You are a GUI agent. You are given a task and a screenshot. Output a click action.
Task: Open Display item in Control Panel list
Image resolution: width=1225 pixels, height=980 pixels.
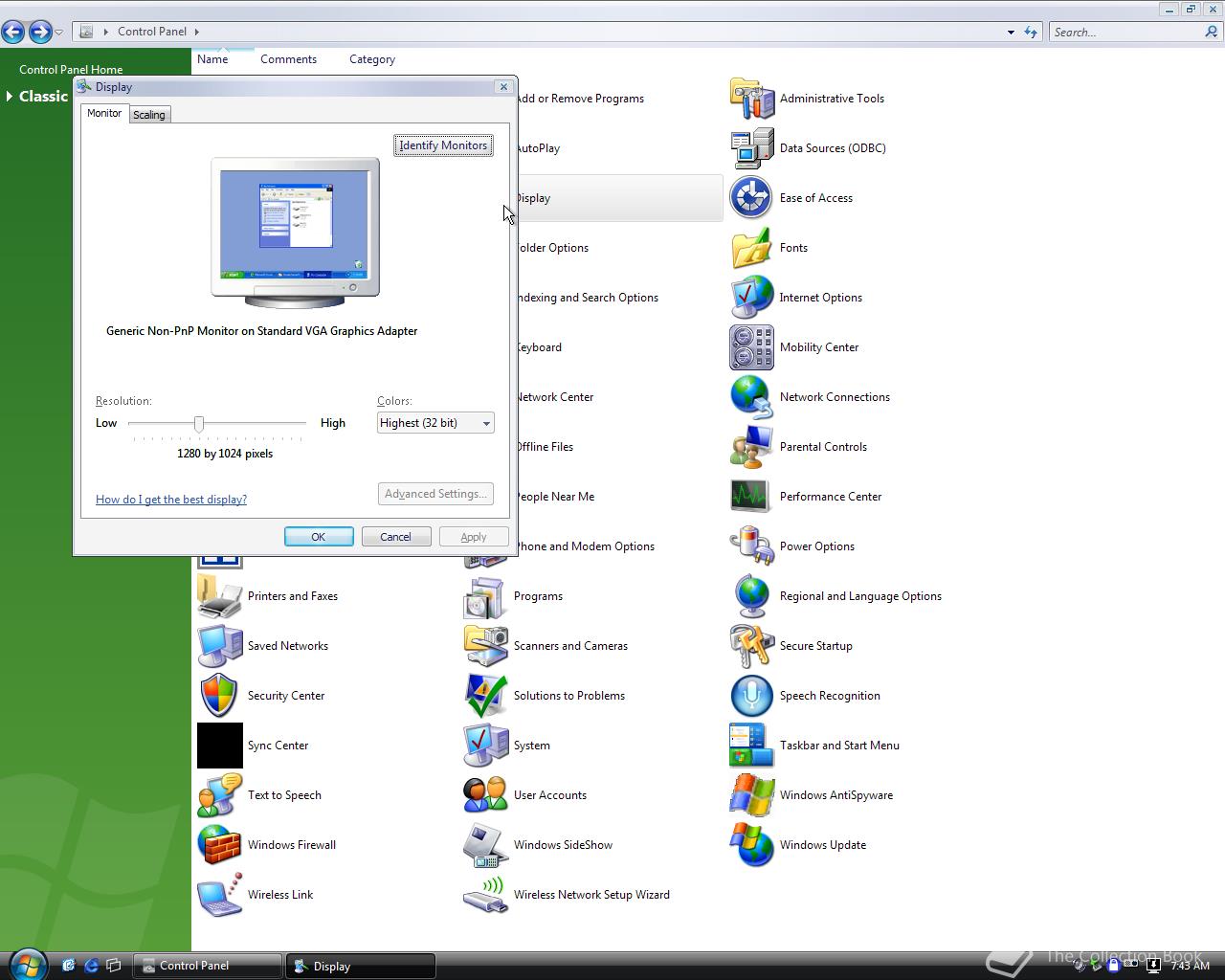pyautogui.click(x=618, y=198)
